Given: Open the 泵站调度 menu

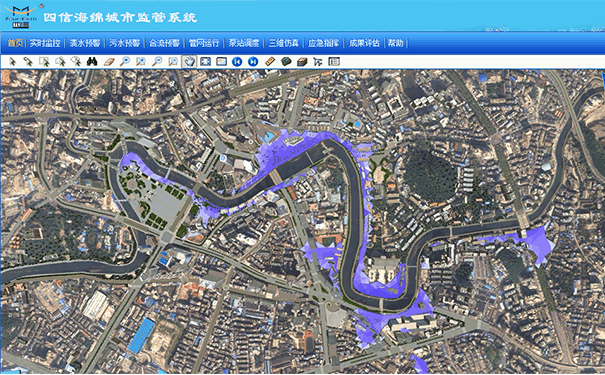Looking at the screenshot, I should click(243, 43).
